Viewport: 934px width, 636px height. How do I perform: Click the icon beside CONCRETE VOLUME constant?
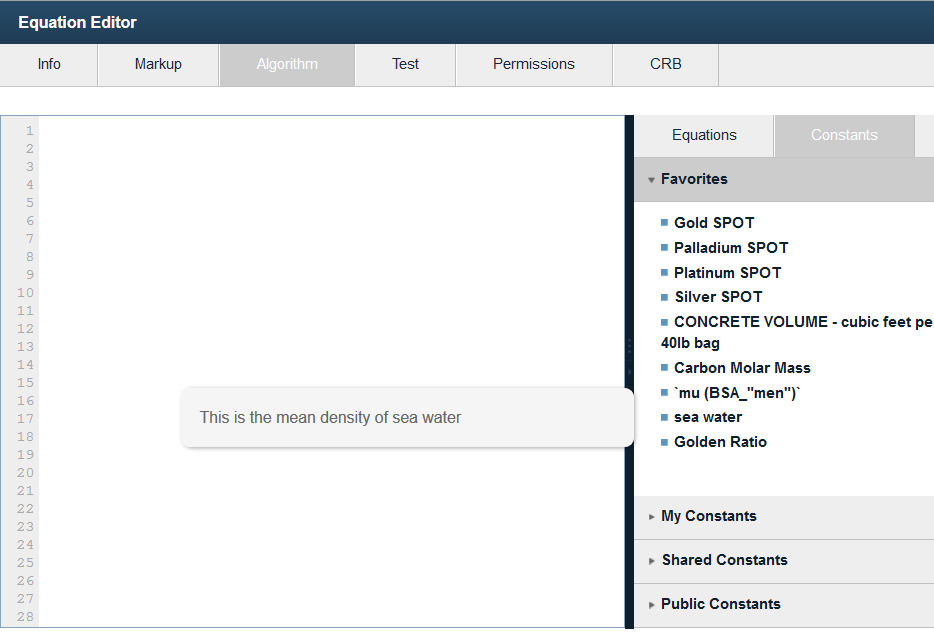(665, 321)
